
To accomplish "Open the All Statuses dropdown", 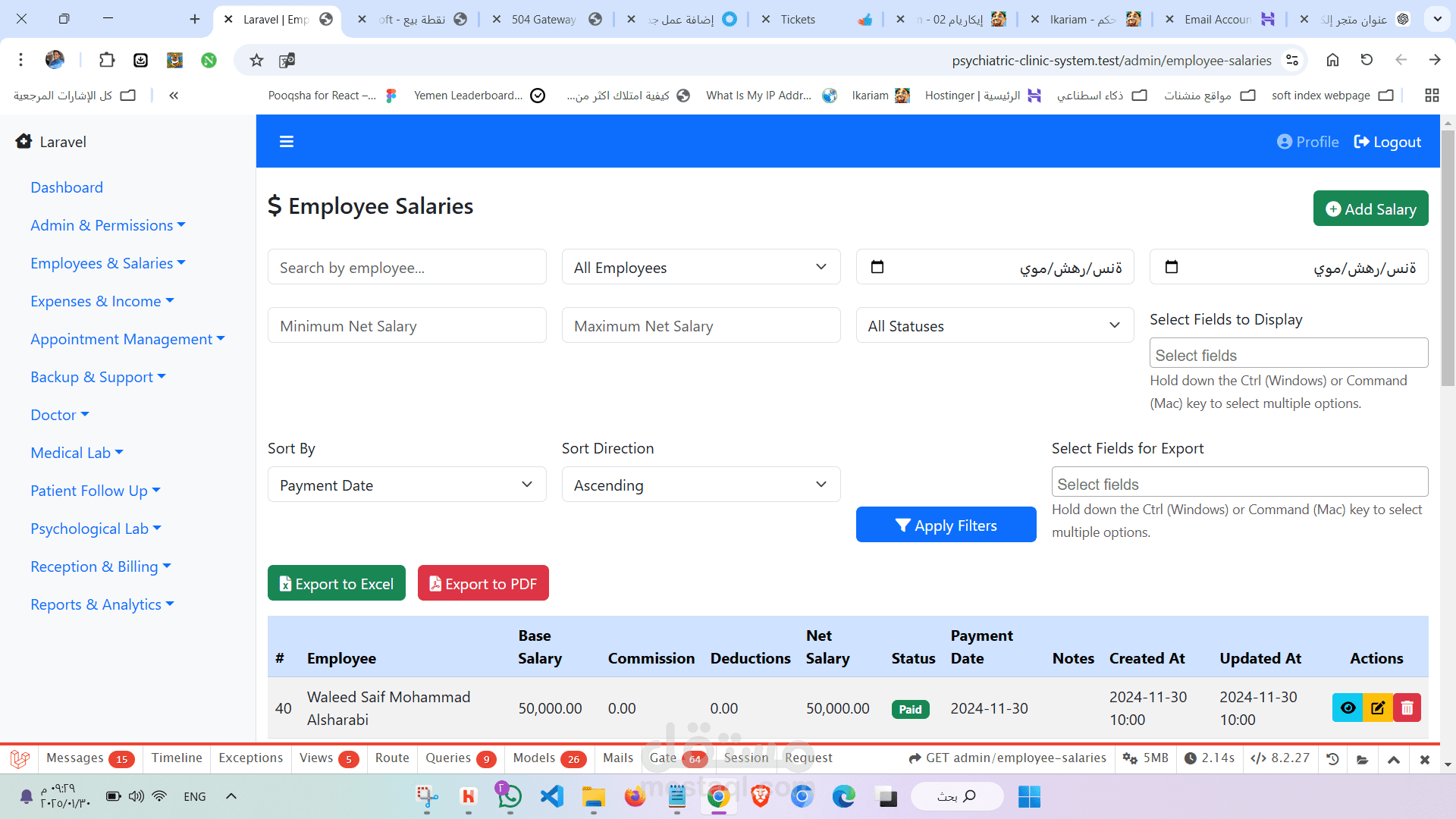I will (994, 325).
